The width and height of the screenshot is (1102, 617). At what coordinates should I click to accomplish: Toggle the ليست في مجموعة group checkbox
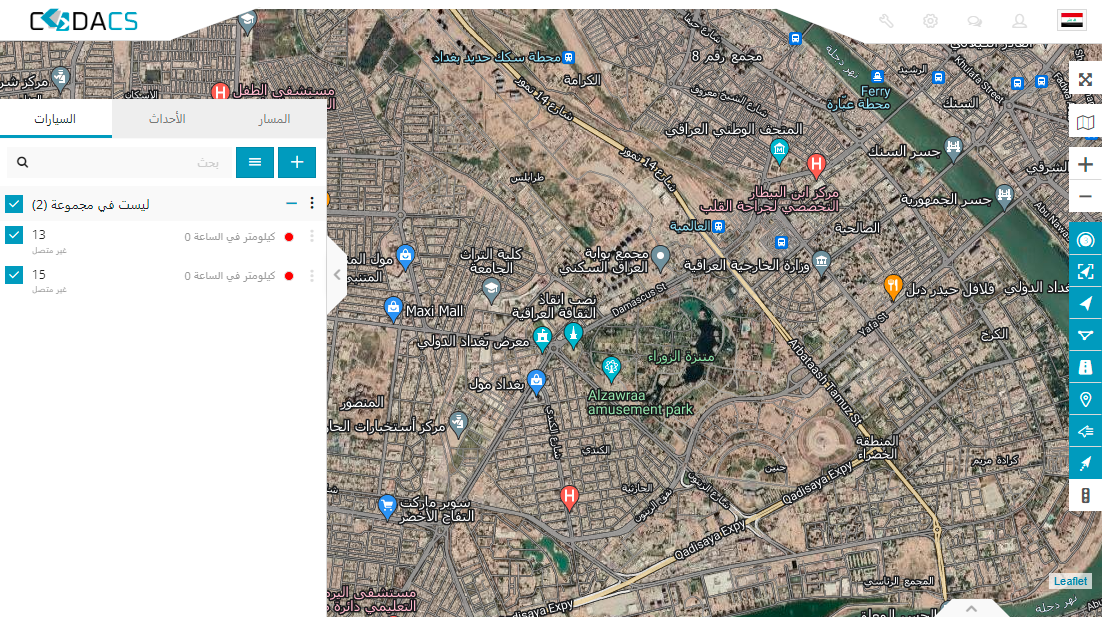pyautogui.click(x=14, y=204)
